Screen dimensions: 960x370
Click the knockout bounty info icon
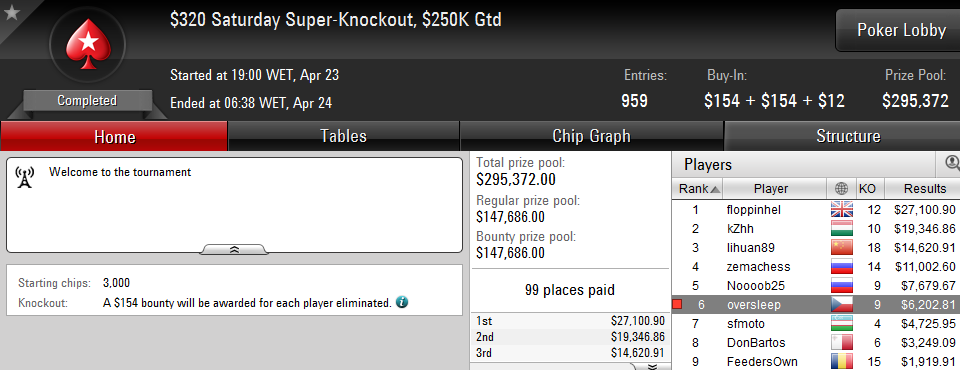[x=402, y=302]
